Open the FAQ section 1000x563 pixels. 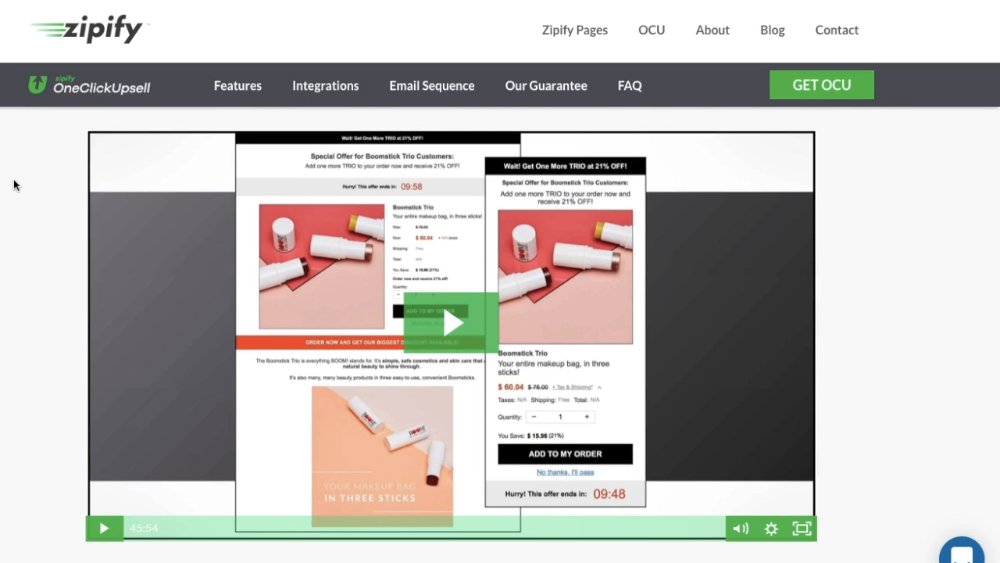(x=629, y=85)
